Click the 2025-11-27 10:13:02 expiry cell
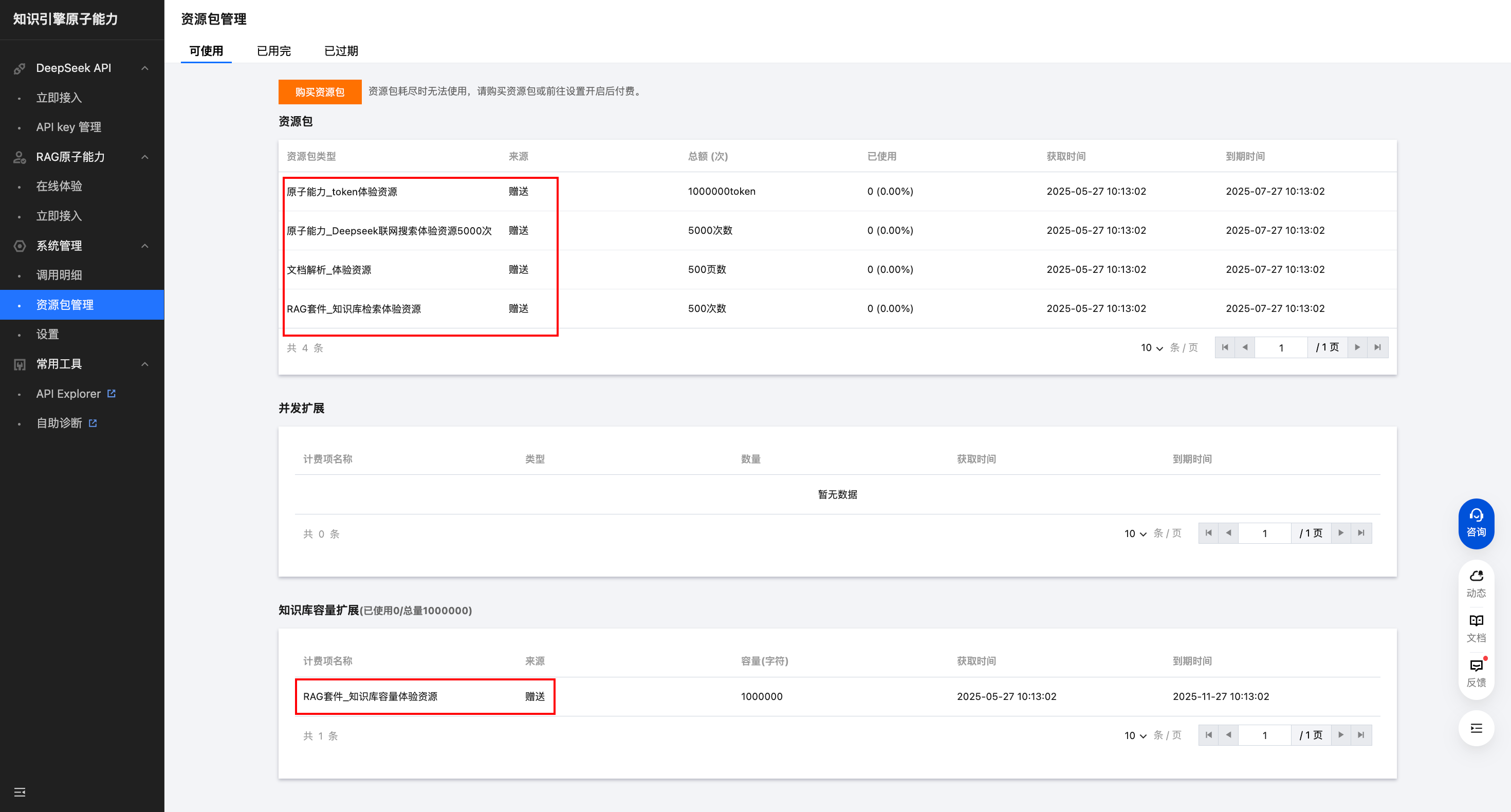Screen dimensions: 1511x812 point(1221,696)
